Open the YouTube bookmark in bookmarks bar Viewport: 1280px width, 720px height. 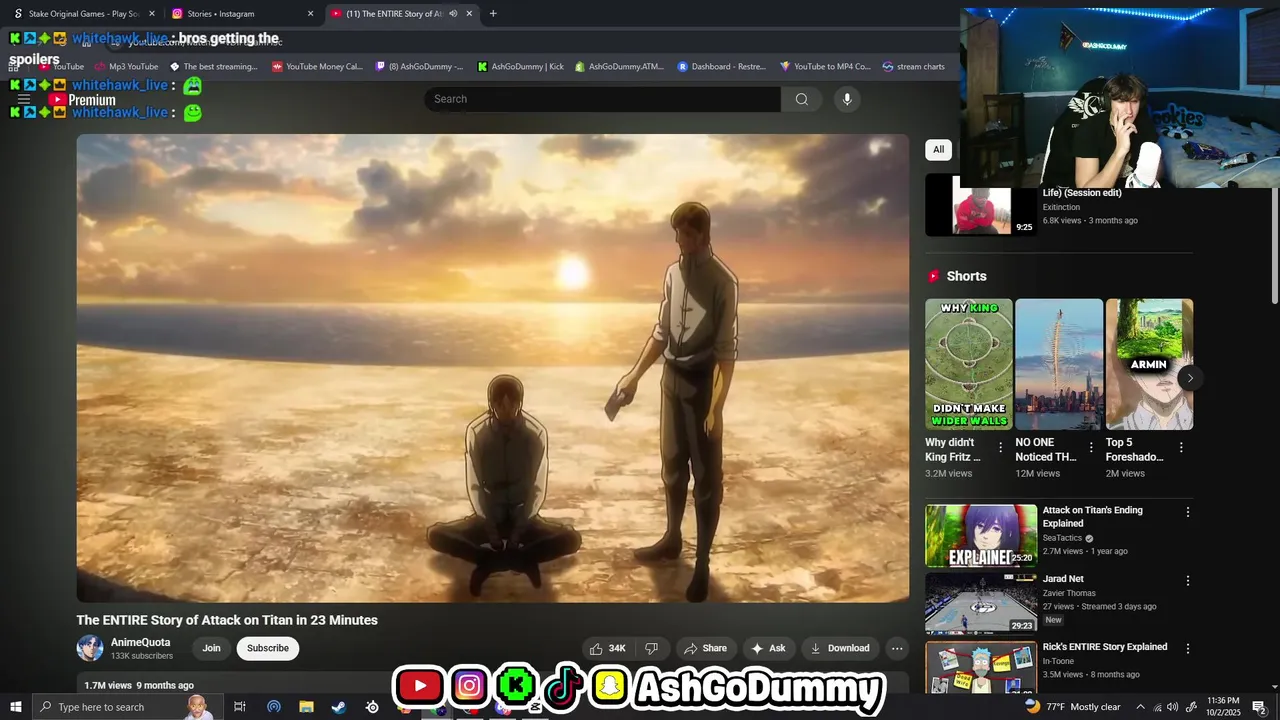click(x=62, y=67)
